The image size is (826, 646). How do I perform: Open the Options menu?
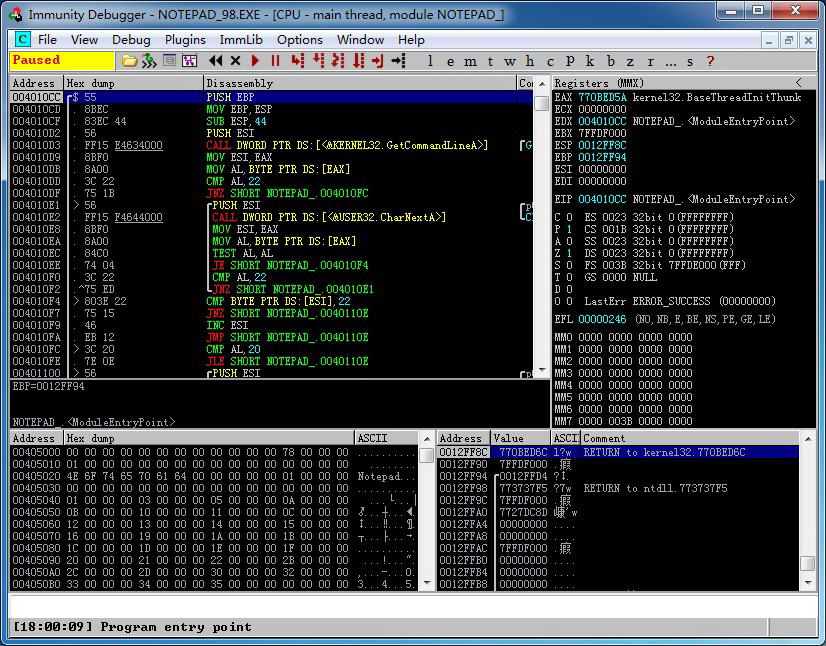click(x=299, y=40)
